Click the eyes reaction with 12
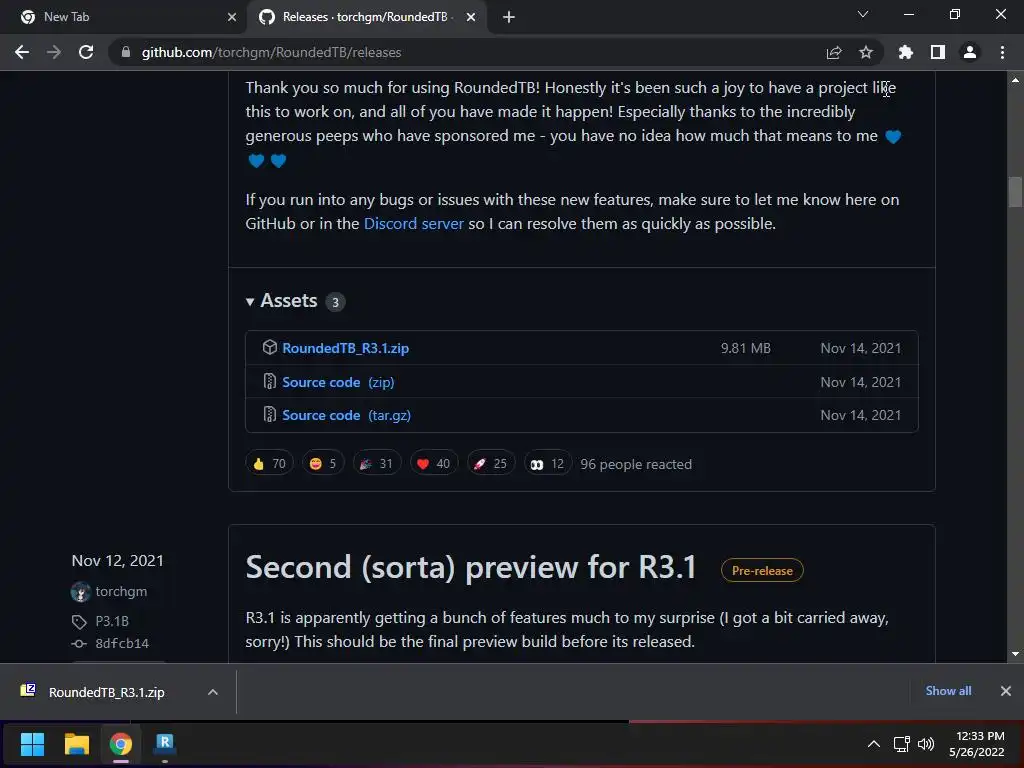 (x=547, y=464)
